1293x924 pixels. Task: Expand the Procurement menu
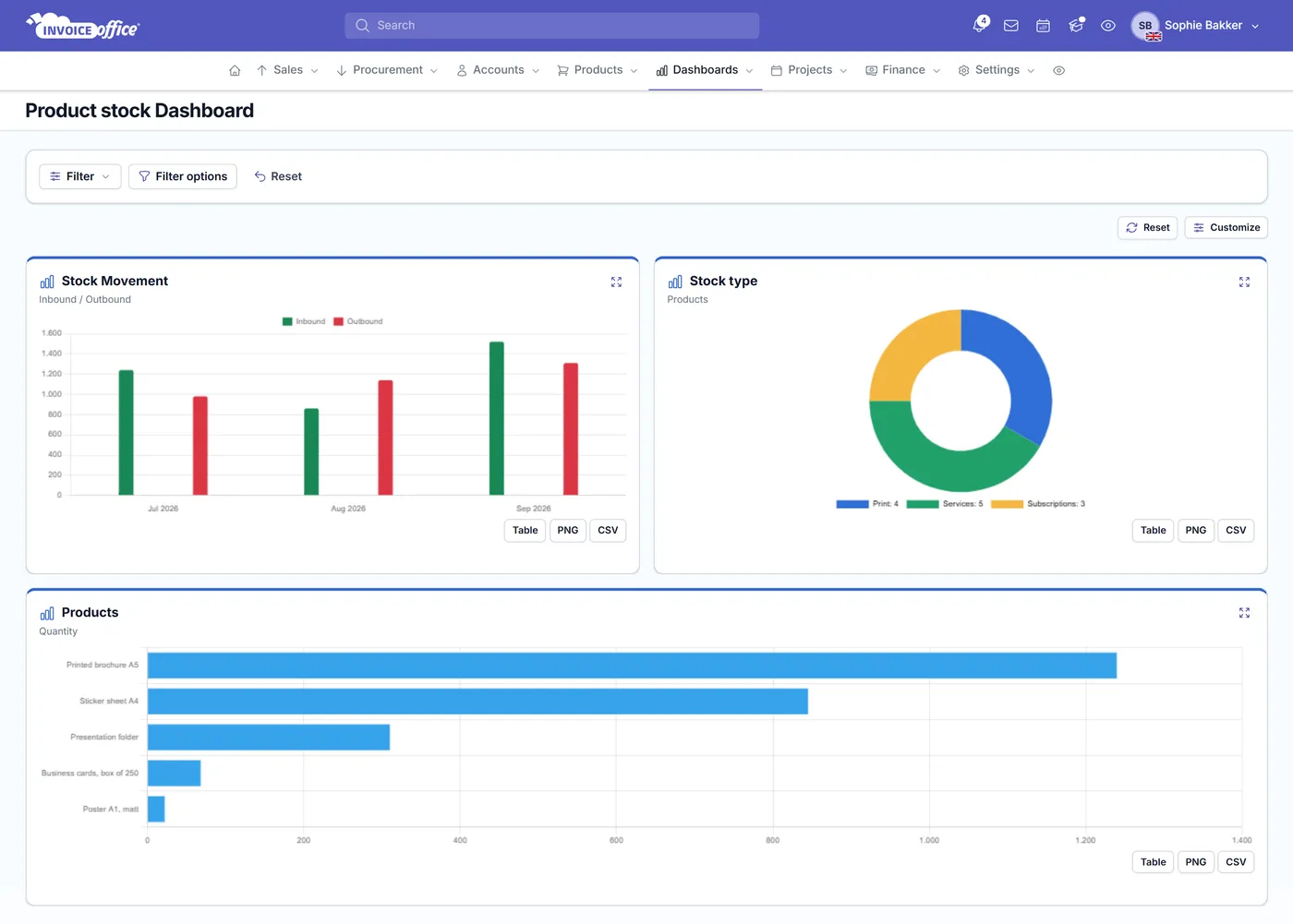pos(387,70)
